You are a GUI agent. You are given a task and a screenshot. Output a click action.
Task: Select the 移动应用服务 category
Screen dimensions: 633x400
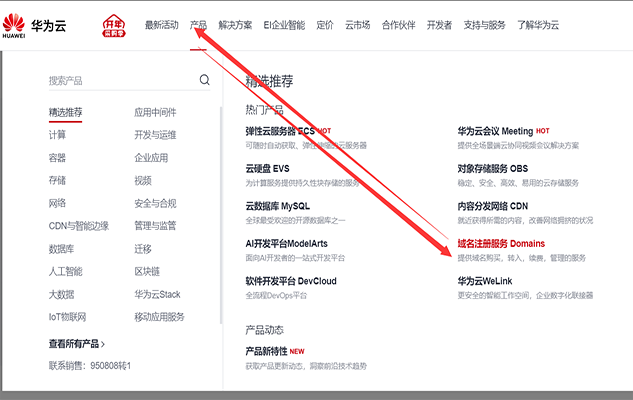point(159,317)
